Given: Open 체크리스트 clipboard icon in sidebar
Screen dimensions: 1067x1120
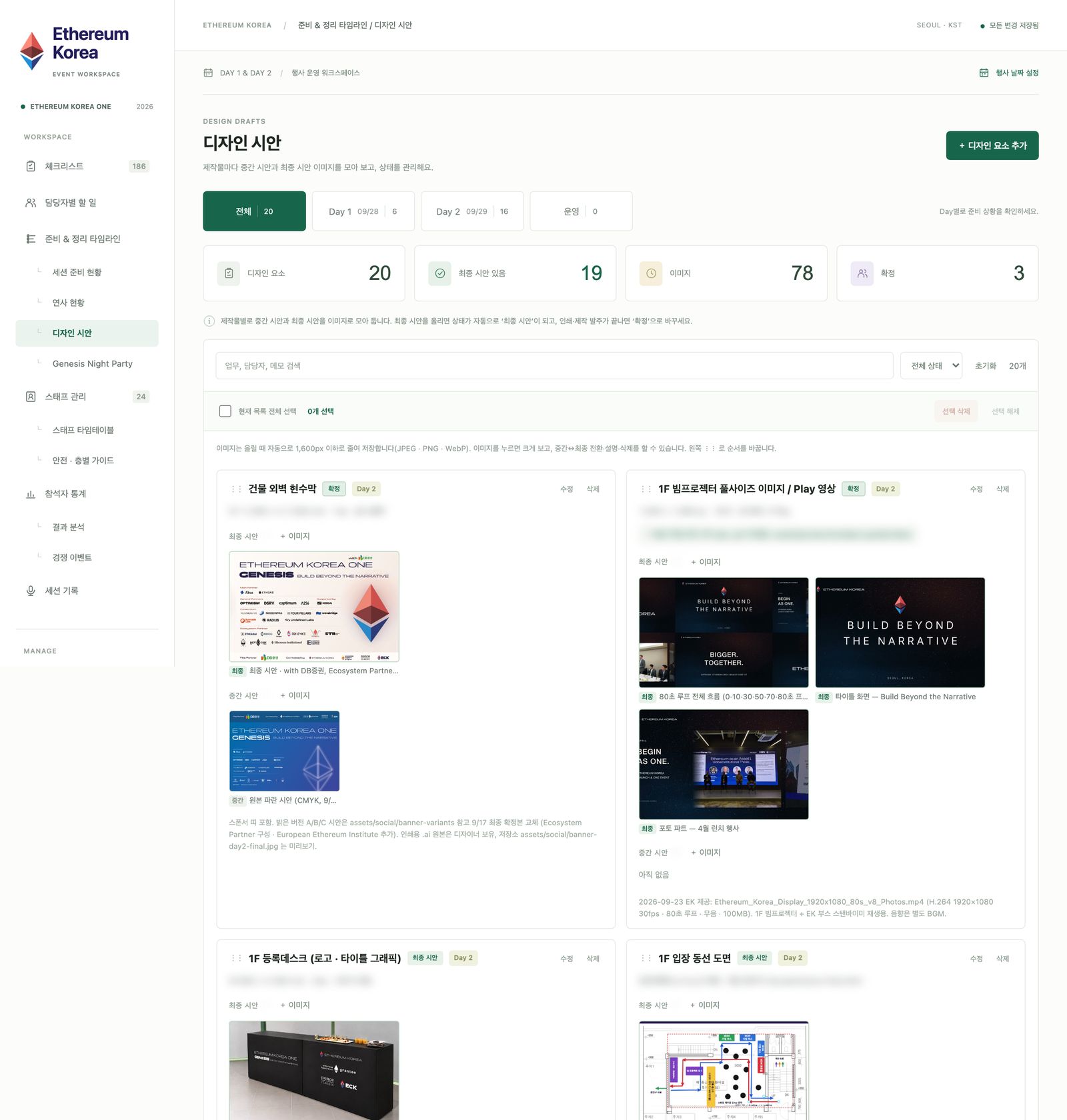Looking at the screenshot, I should [31, 166].
